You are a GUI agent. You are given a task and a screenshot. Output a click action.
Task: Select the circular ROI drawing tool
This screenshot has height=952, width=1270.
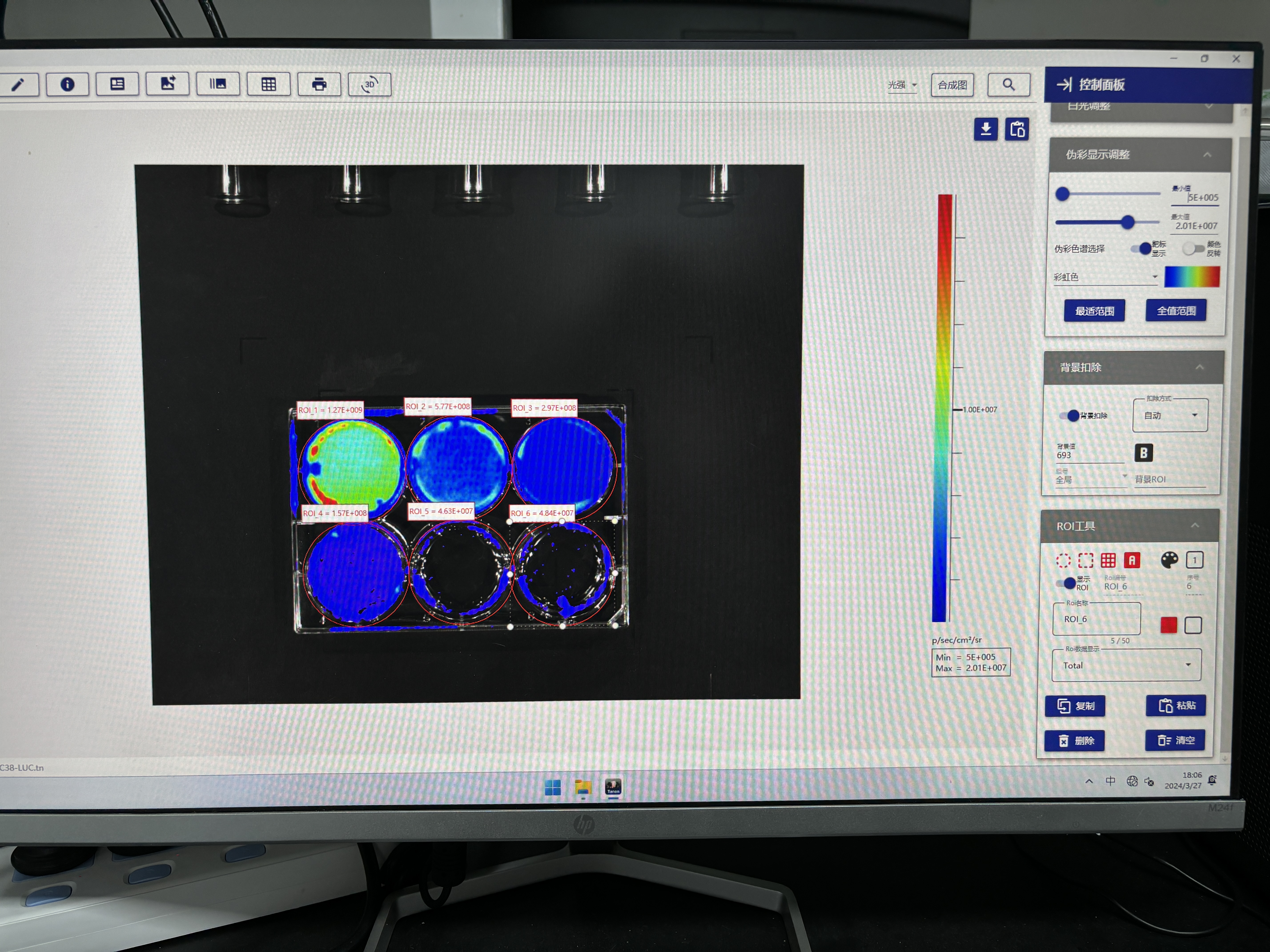(1063, 561)
